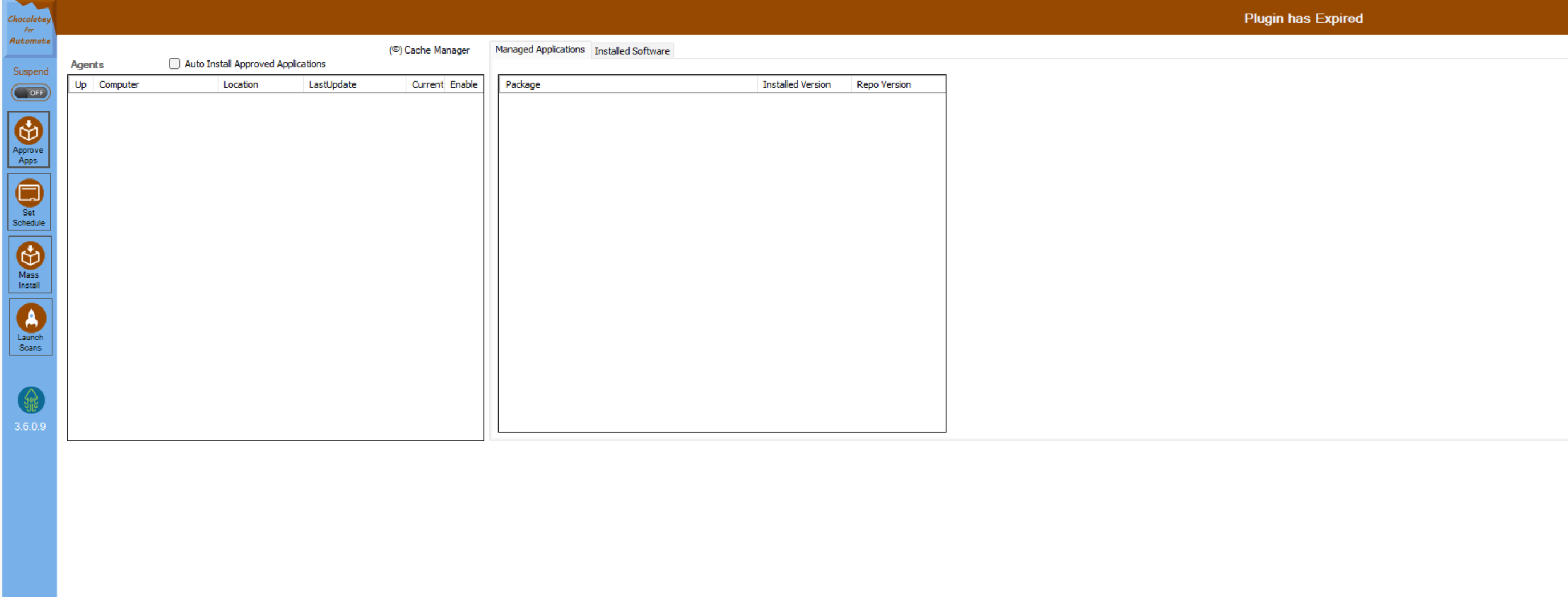The image size is (1568, 597).
Task: Open Set Schedule from the sidebar
Action: coord(28,202)
